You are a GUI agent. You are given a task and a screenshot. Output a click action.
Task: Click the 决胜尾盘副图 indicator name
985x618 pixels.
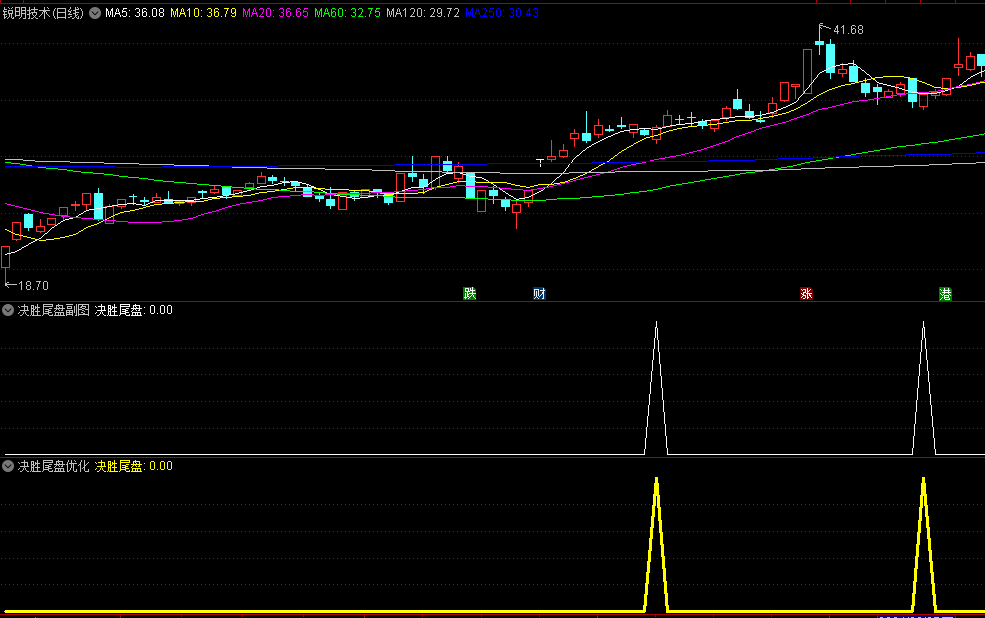point(54,310)
